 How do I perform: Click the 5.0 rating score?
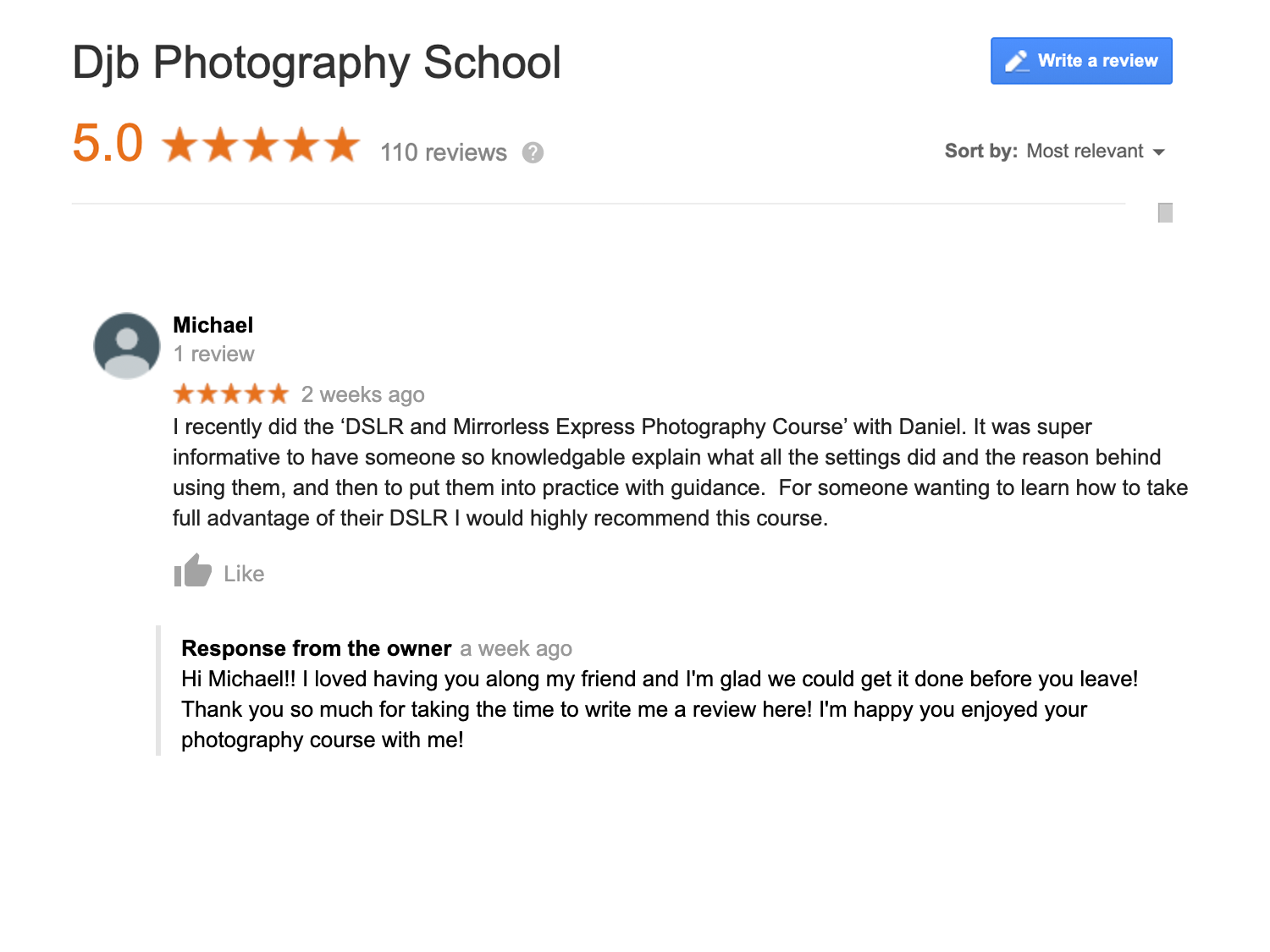click(108, 143)
